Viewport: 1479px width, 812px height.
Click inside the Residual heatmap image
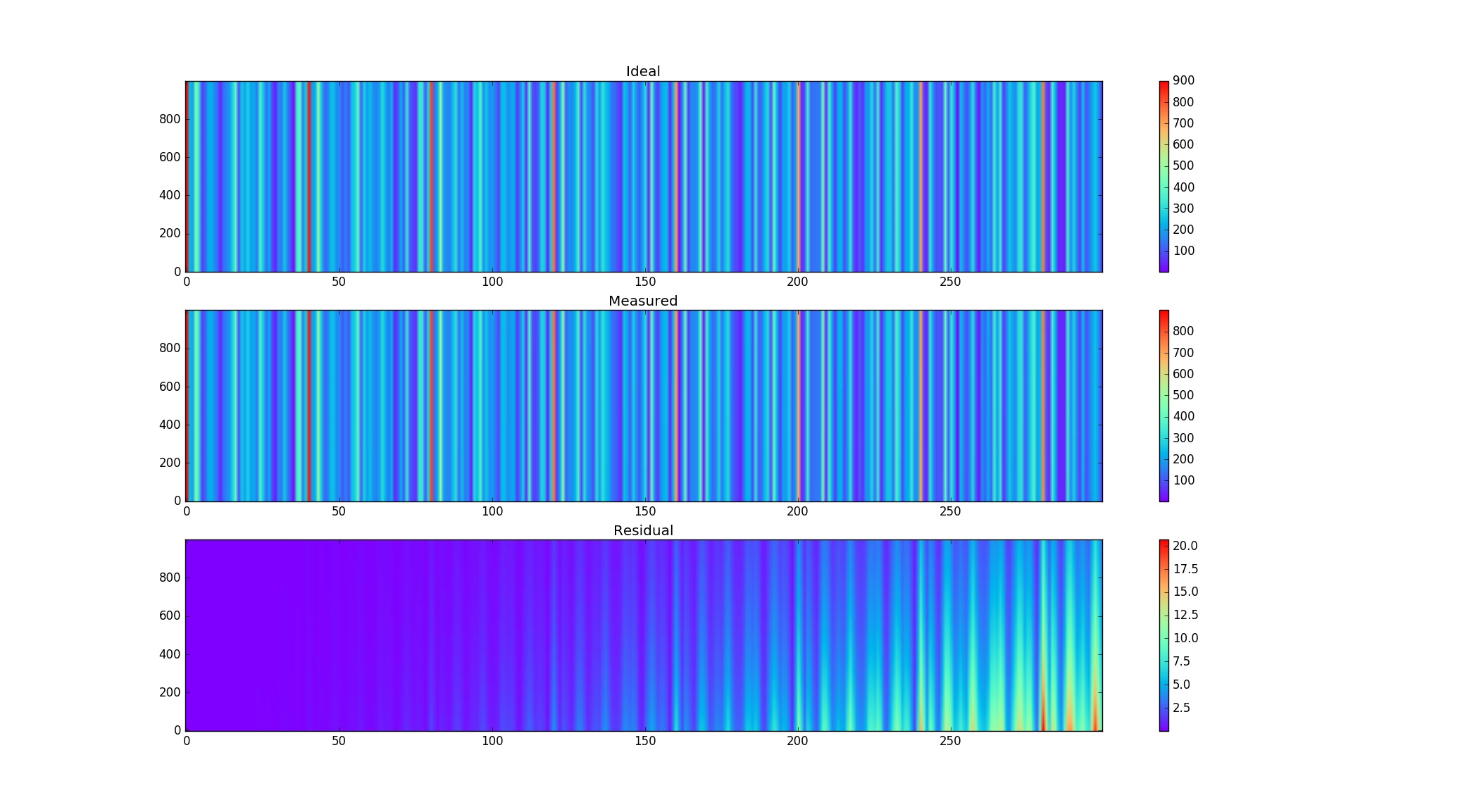coord(644,635)
